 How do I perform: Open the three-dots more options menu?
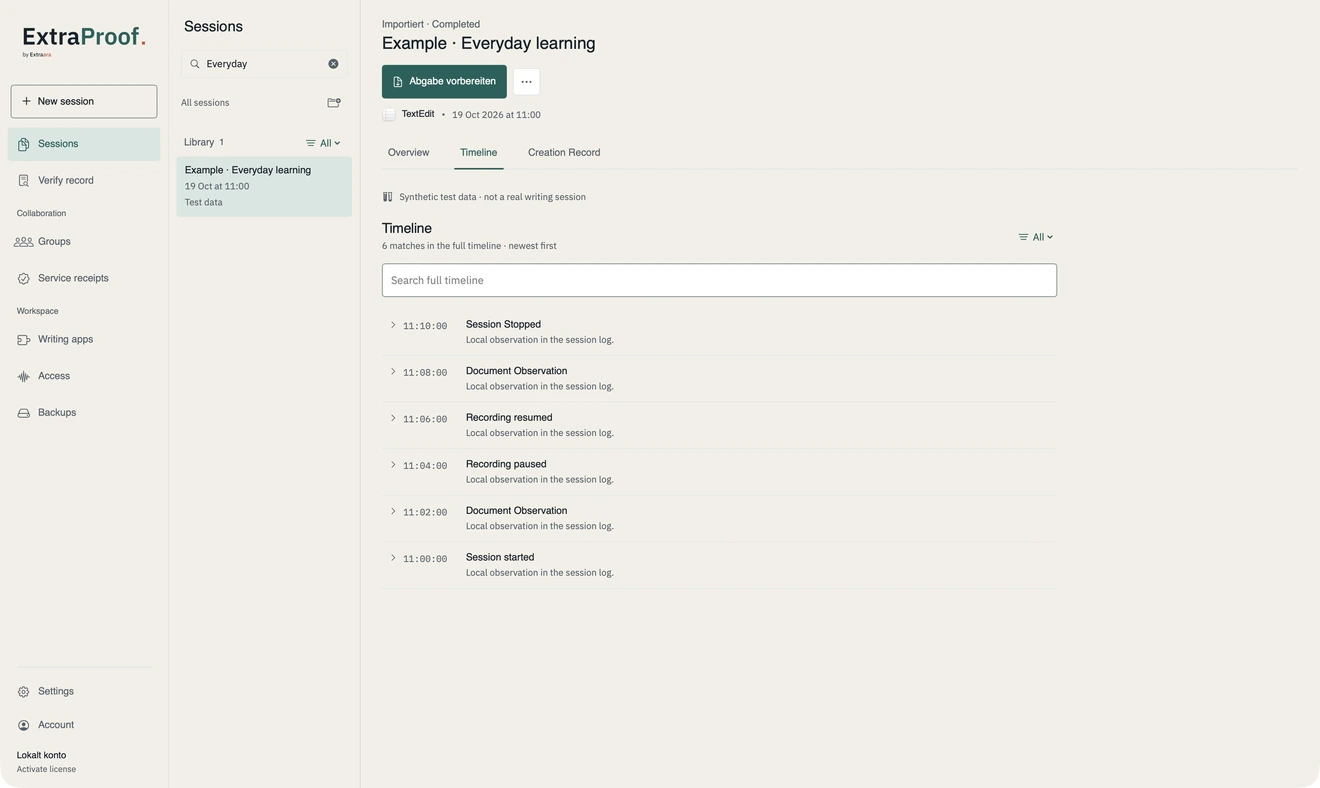[x=526, y=82]
